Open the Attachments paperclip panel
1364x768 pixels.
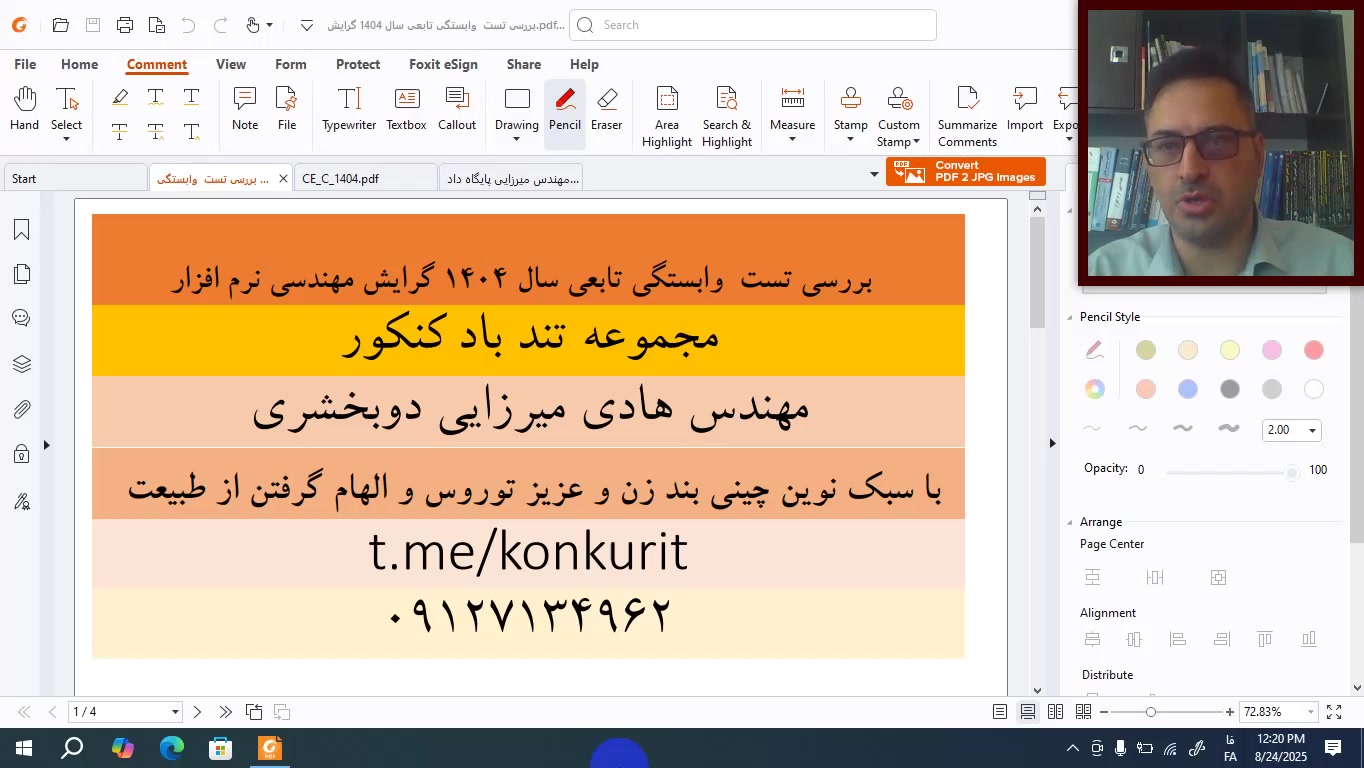(21, 409)
